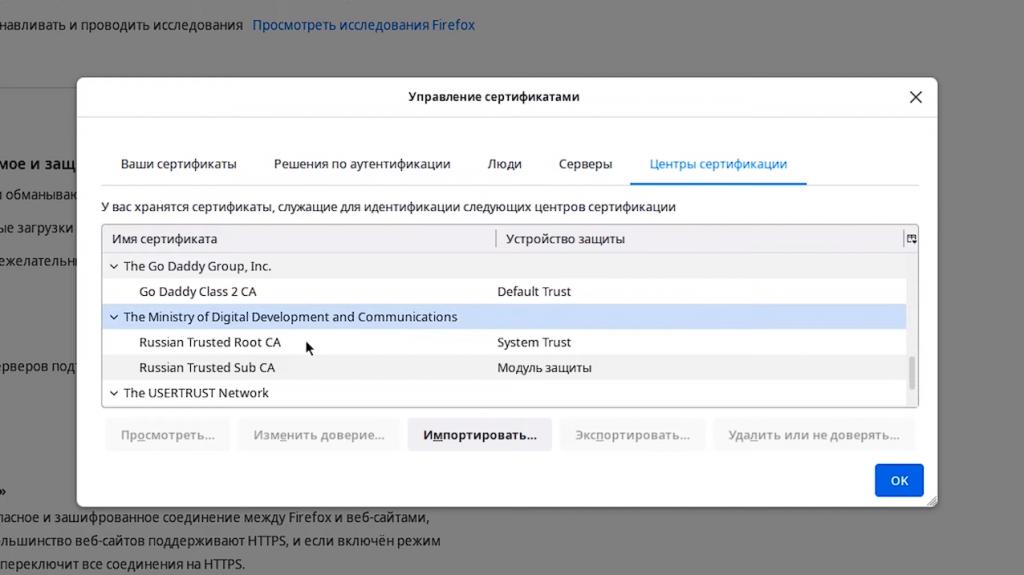Select The USERTRUST Network row

504,393
